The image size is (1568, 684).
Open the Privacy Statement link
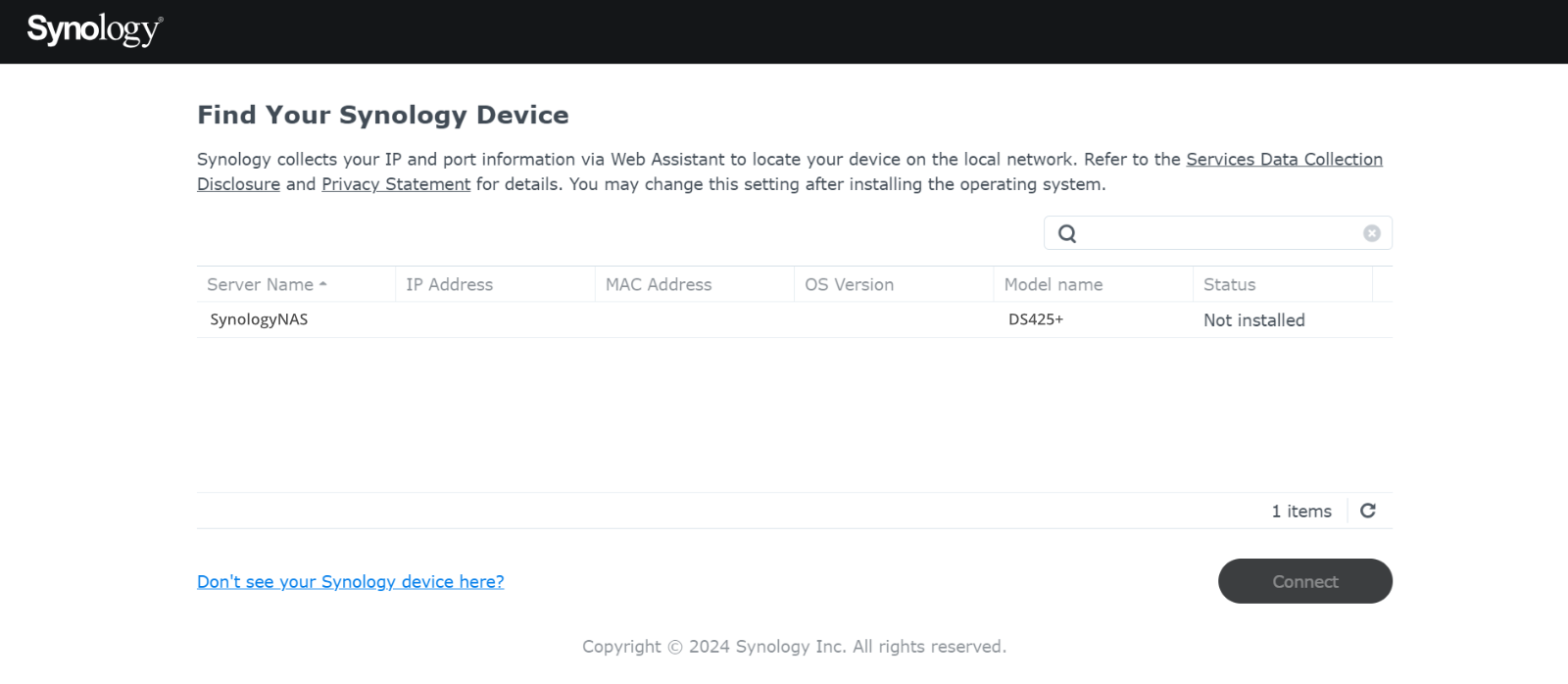click(396, 184)
